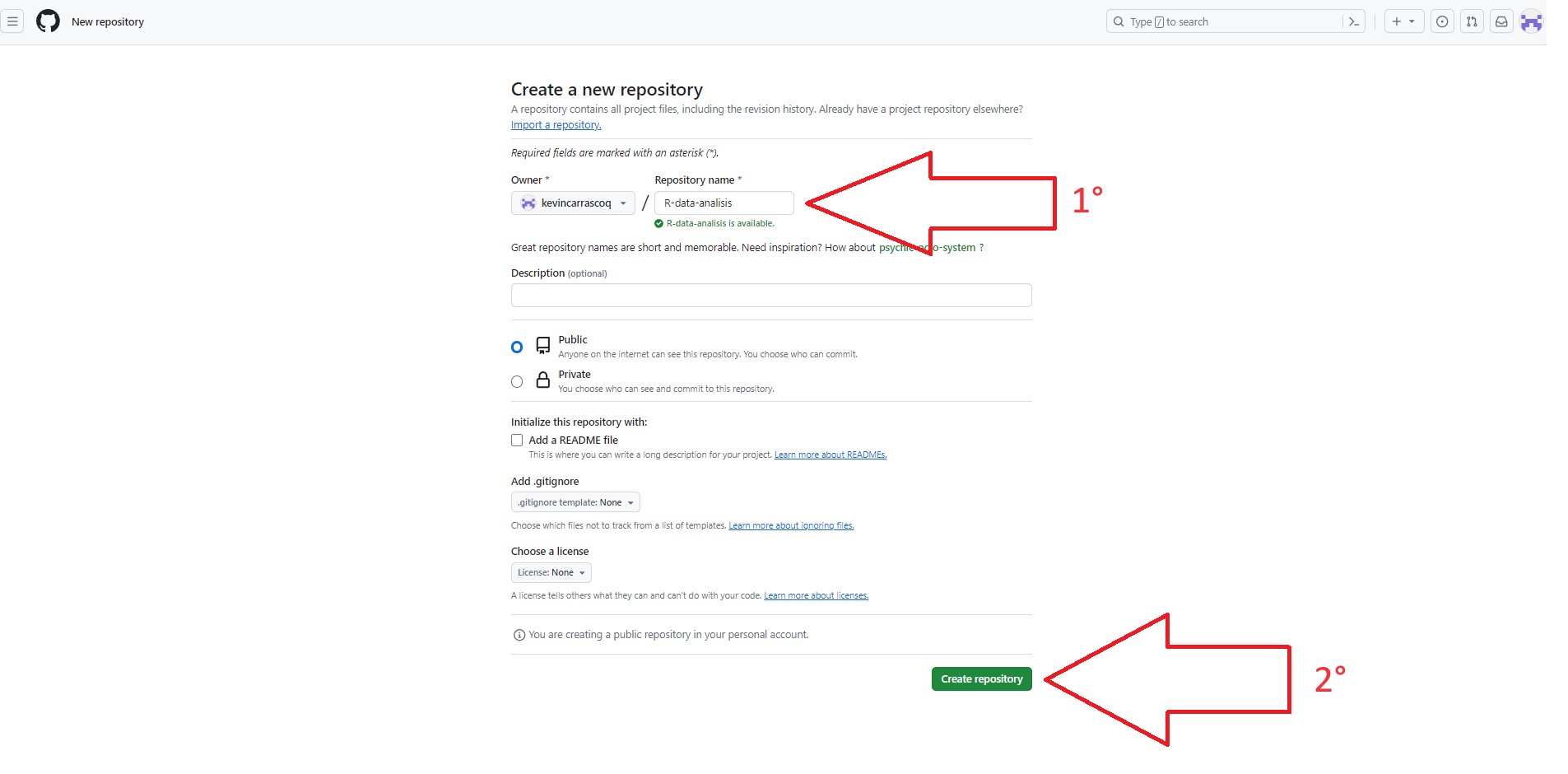The height and width of the screenshot is (774, 1568).
Task: Open the hamburger navigation menu
Action: tap(12, 22)
